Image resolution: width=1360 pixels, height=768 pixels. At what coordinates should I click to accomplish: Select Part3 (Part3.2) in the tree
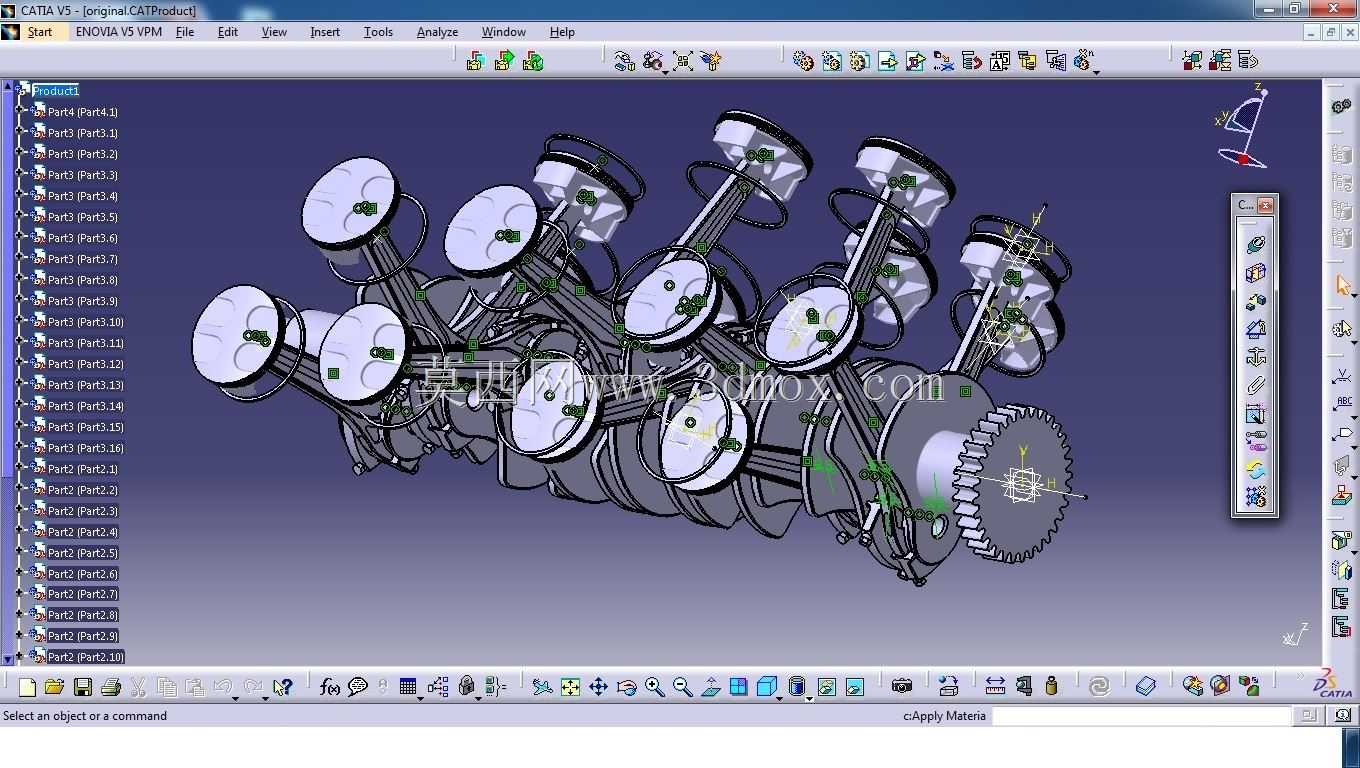[x=83, y=154]
